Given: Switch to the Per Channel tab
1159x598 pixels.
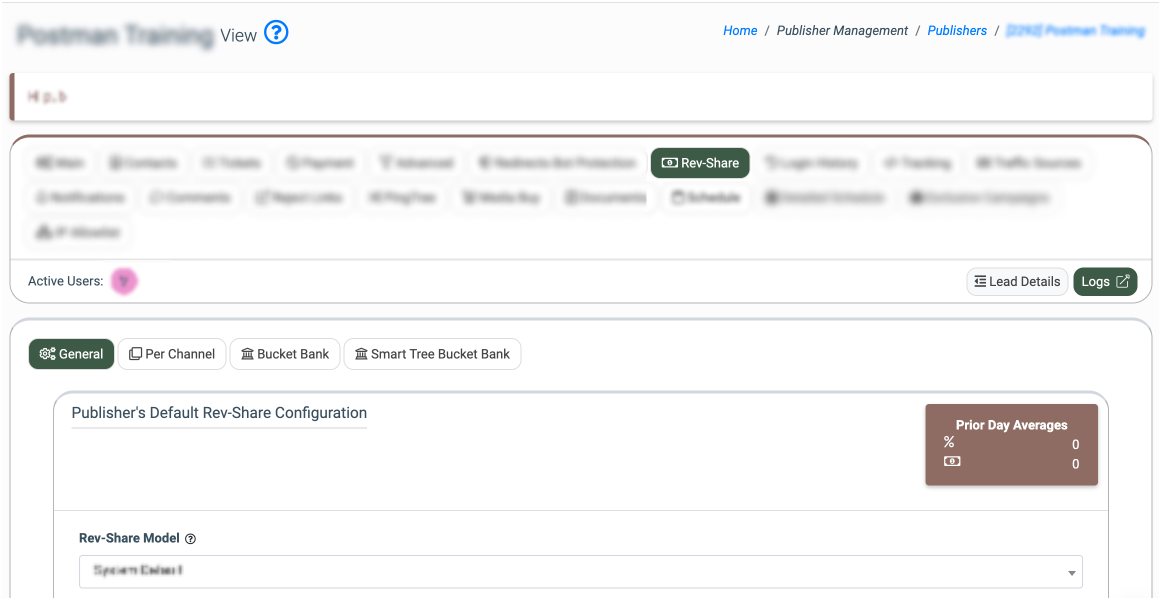Looking at the screenshot, I should [x=172, y=354].
